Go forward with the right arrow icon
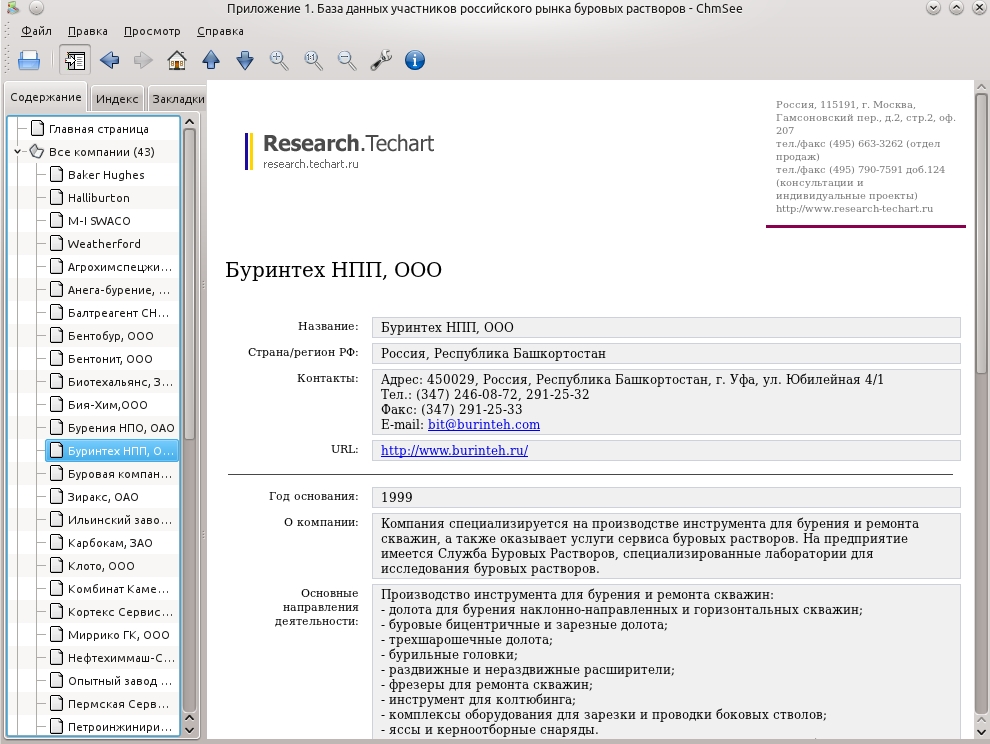 [143, 61]
